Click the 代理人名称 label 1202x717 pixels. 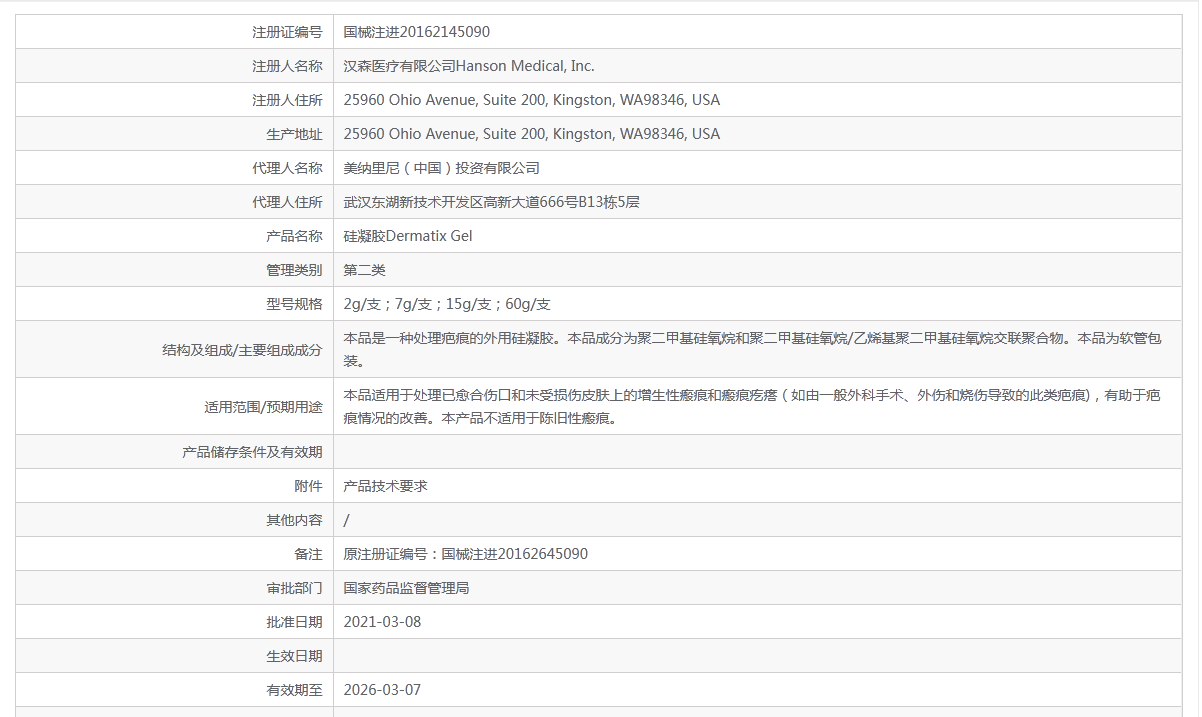coord(287,168)
